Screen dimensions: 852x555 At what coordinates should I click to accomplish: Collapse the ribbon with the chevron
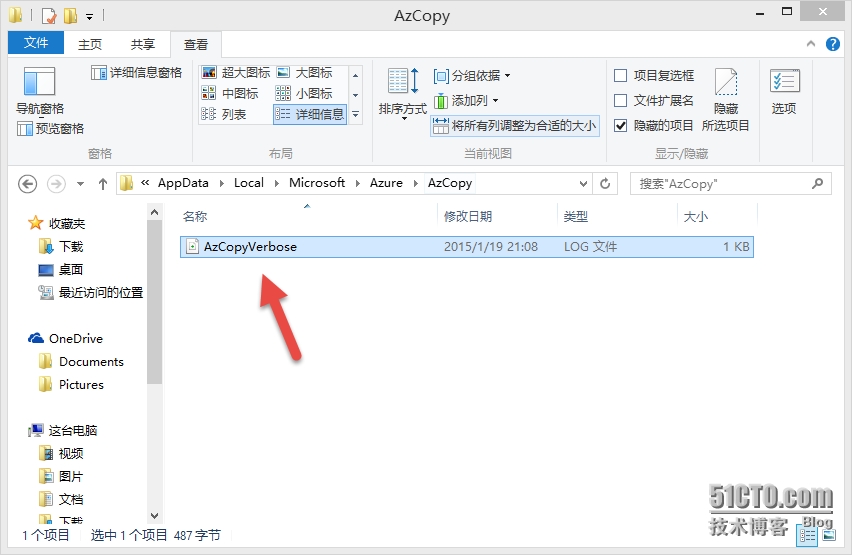click(811, 43)
